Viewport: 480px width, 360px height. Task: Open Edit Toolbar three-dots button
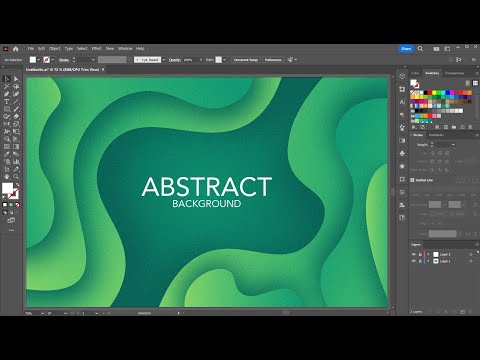click(11, 230)
